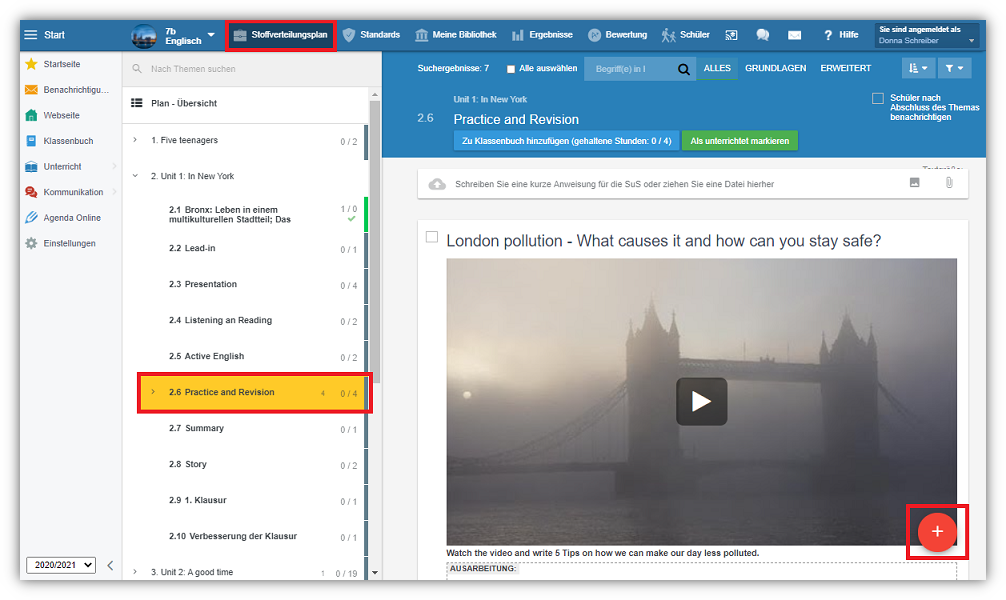Open Klassenbuch in the sidebar

click(59, 141)
